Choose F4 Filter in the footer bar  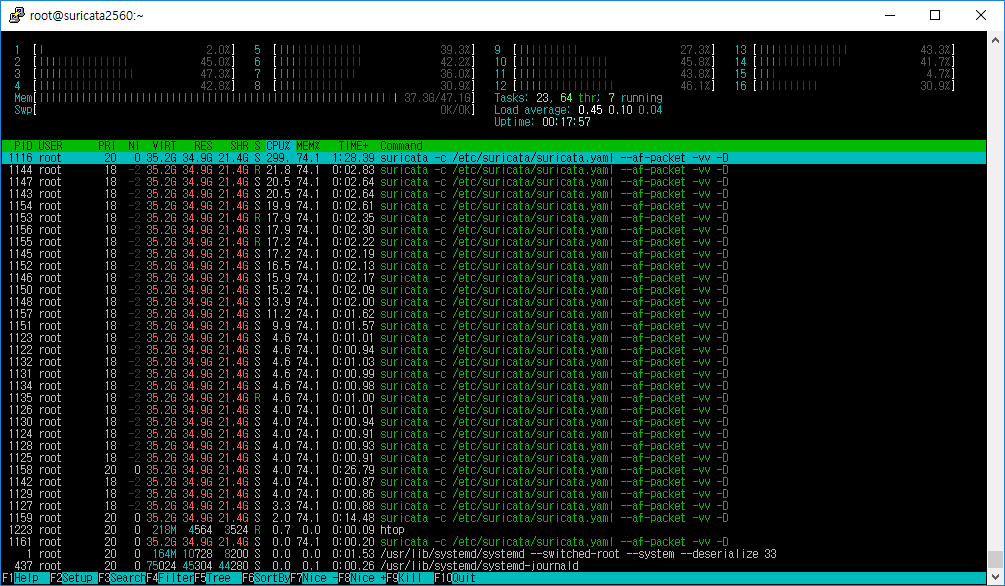170,578
